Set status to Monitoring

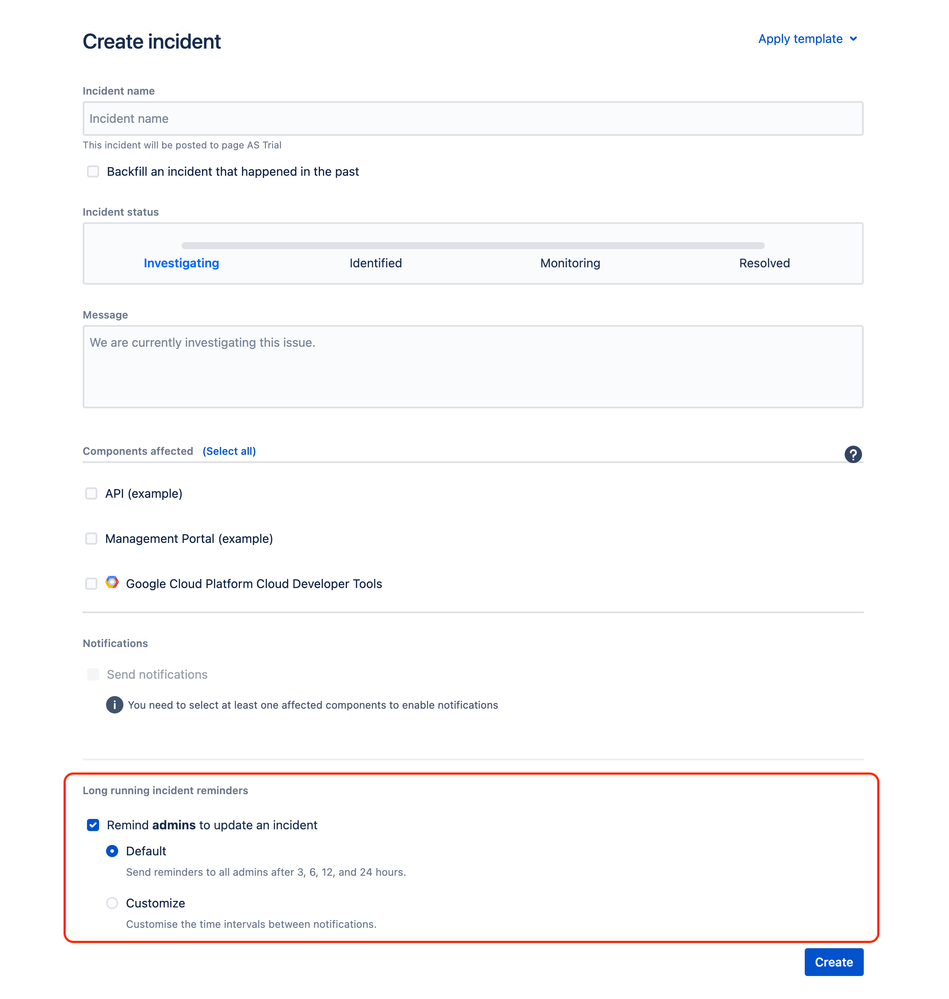click(570, 263)
